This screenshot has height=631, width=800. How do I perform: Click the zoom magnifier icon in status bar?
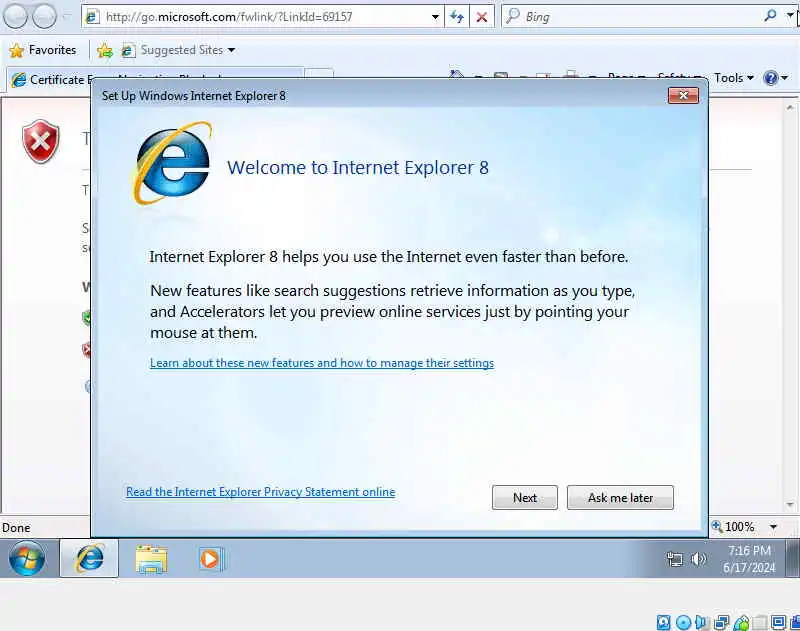[717, 526]
